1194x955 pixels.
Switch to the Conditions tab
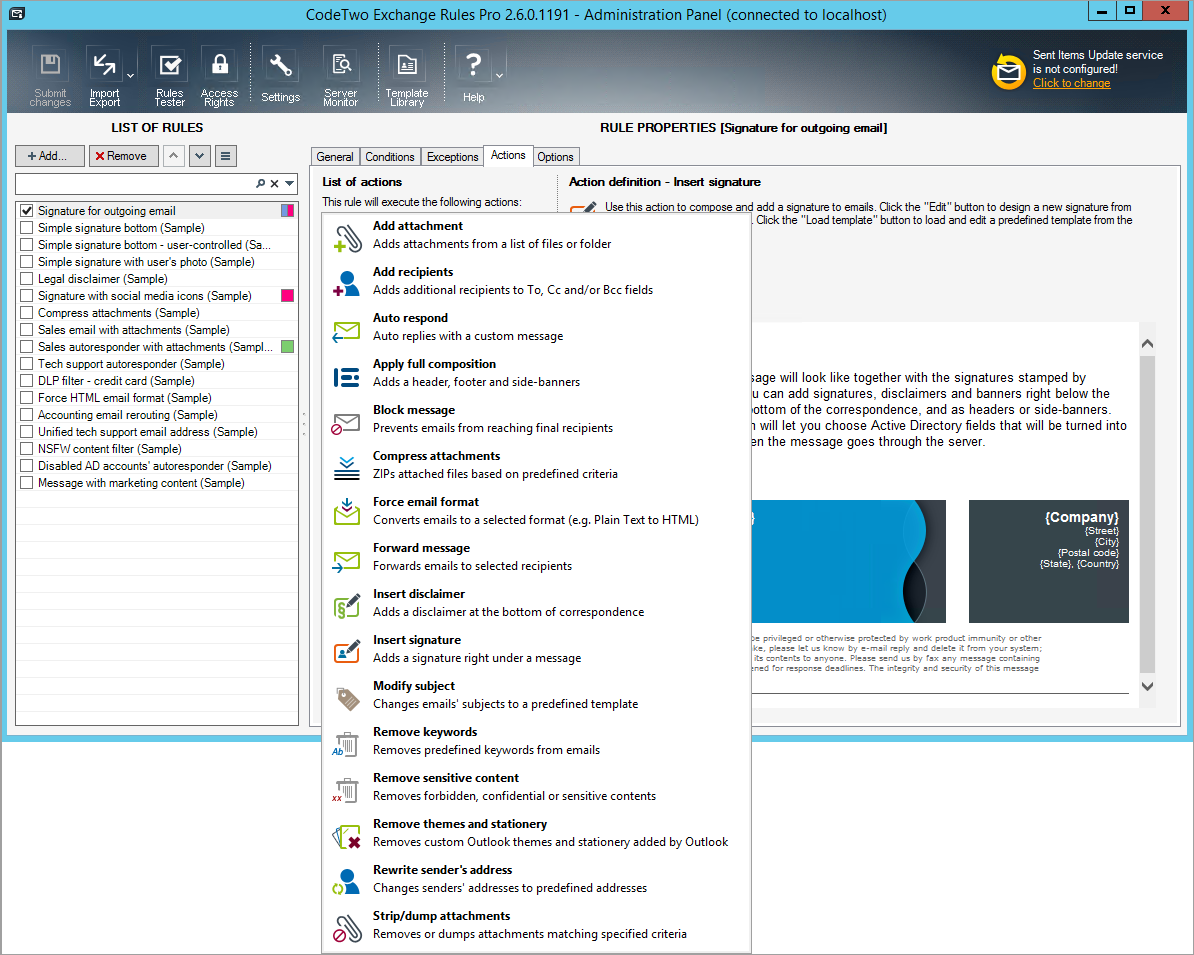[x=390, y=157]
